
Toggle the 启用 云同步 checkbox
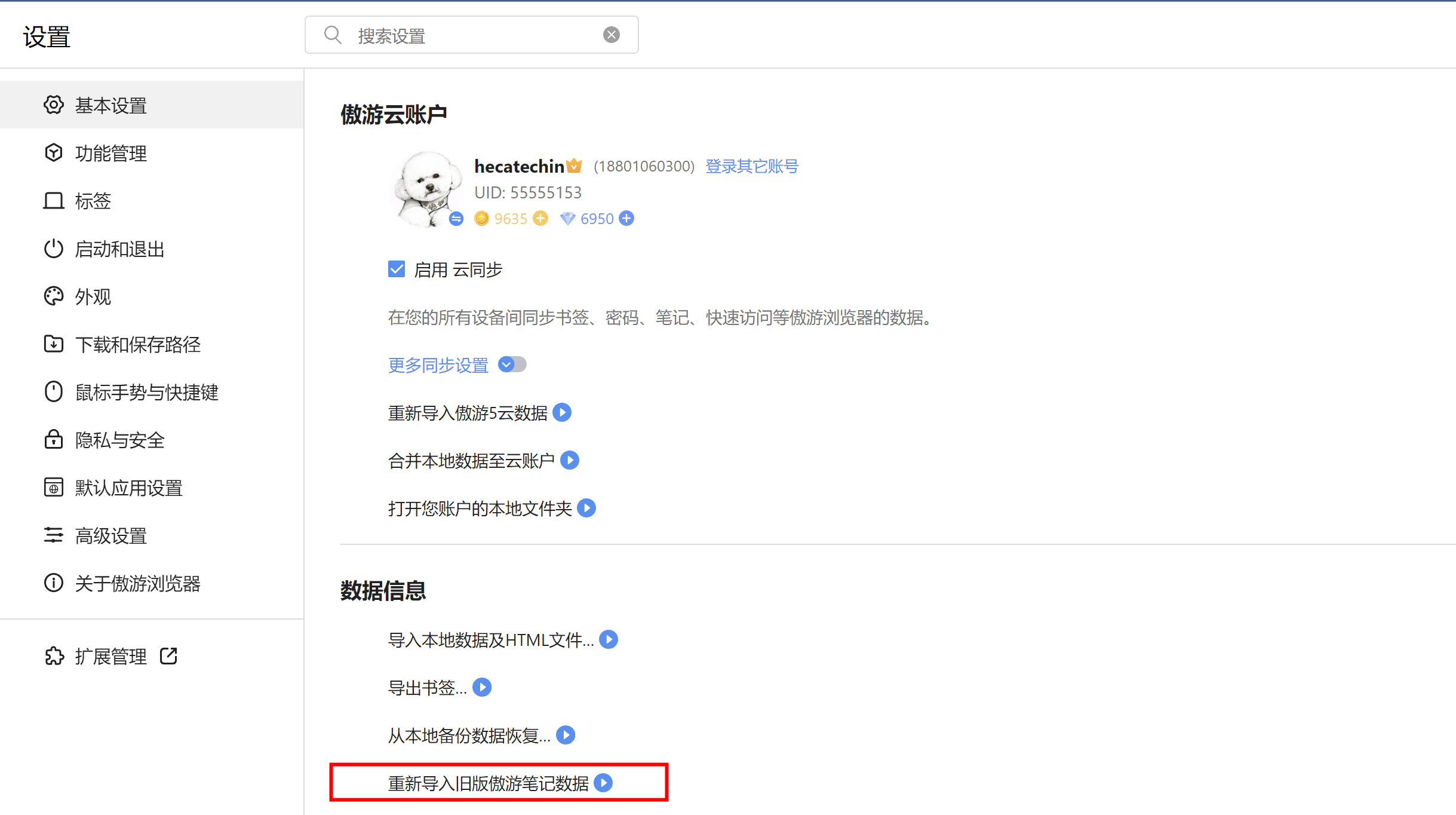point(397,269)
